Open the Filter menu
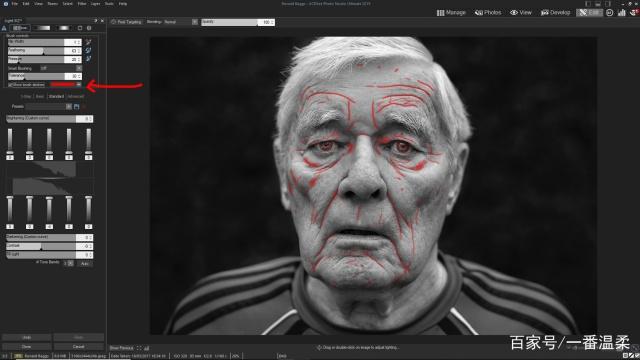The width and height of the screenshot is (640, 360). pyautogui.click(x=82, y=4)
